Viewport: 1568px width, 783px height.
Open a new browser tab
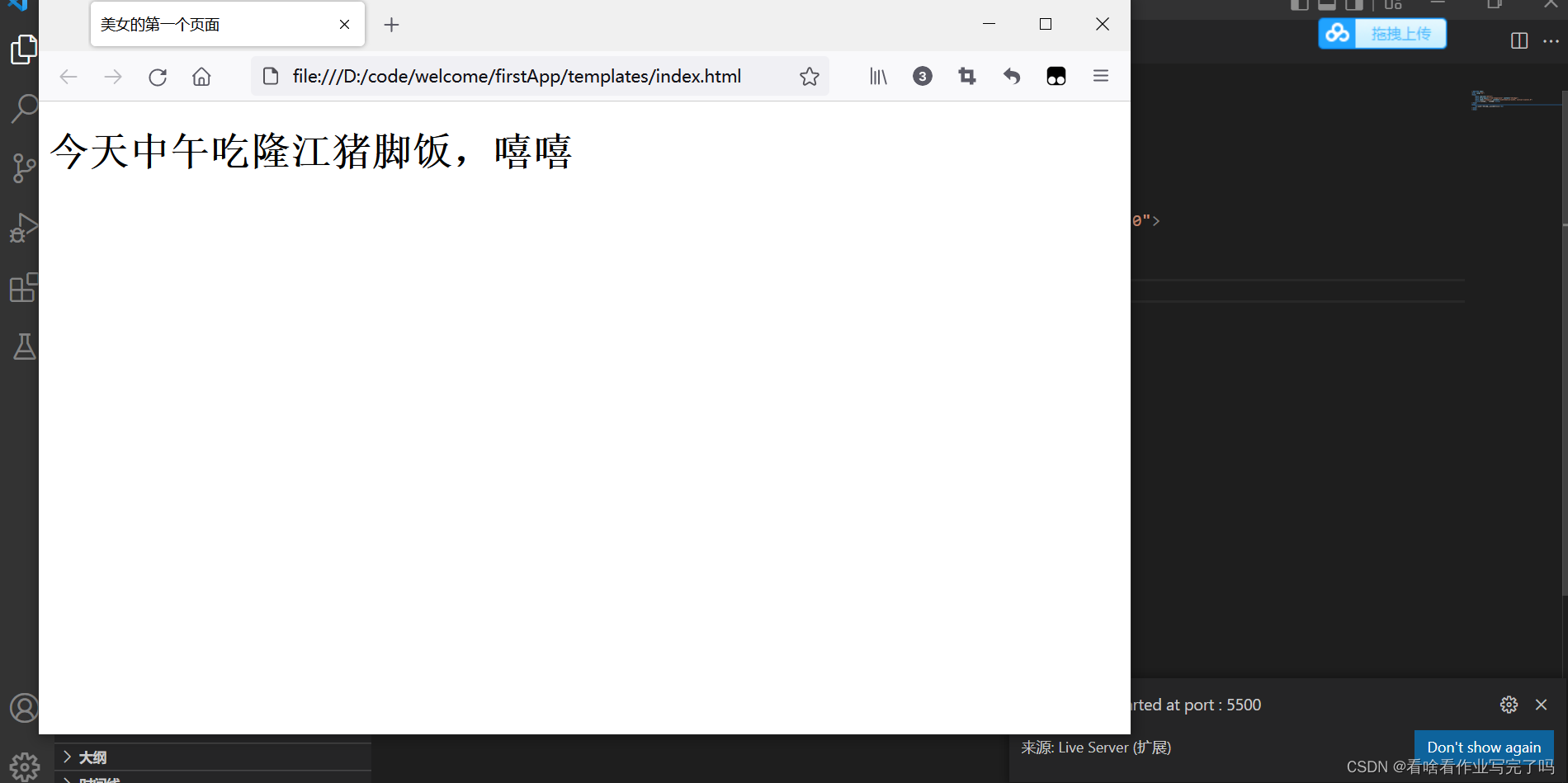(x=391, y=25)
